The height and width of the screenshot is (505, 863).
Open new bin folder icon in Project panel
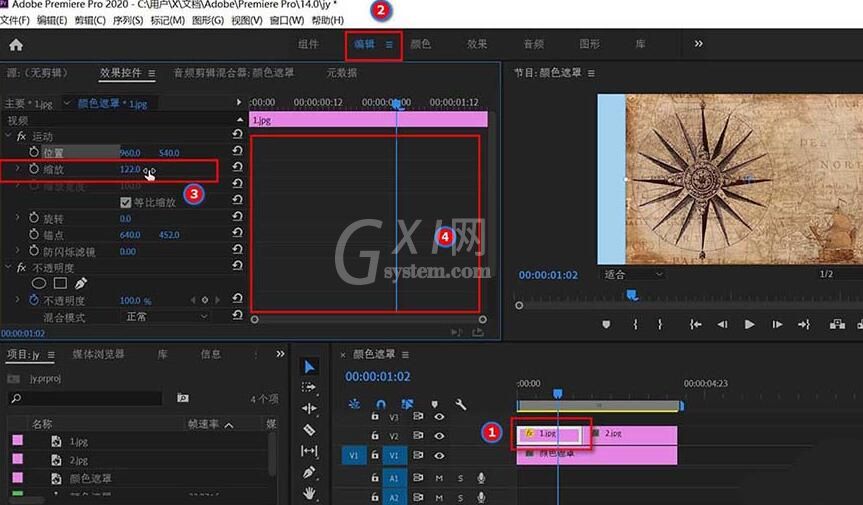click(183, 398)
